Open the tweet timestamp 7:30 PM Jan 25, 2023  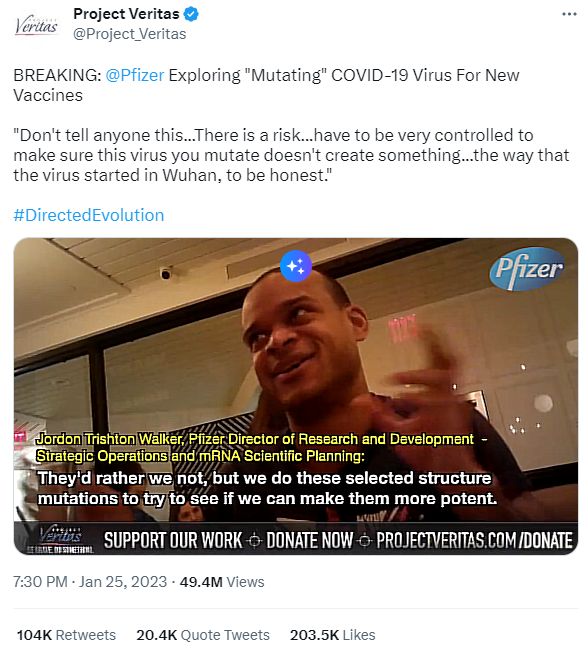[x=90, y=582]
